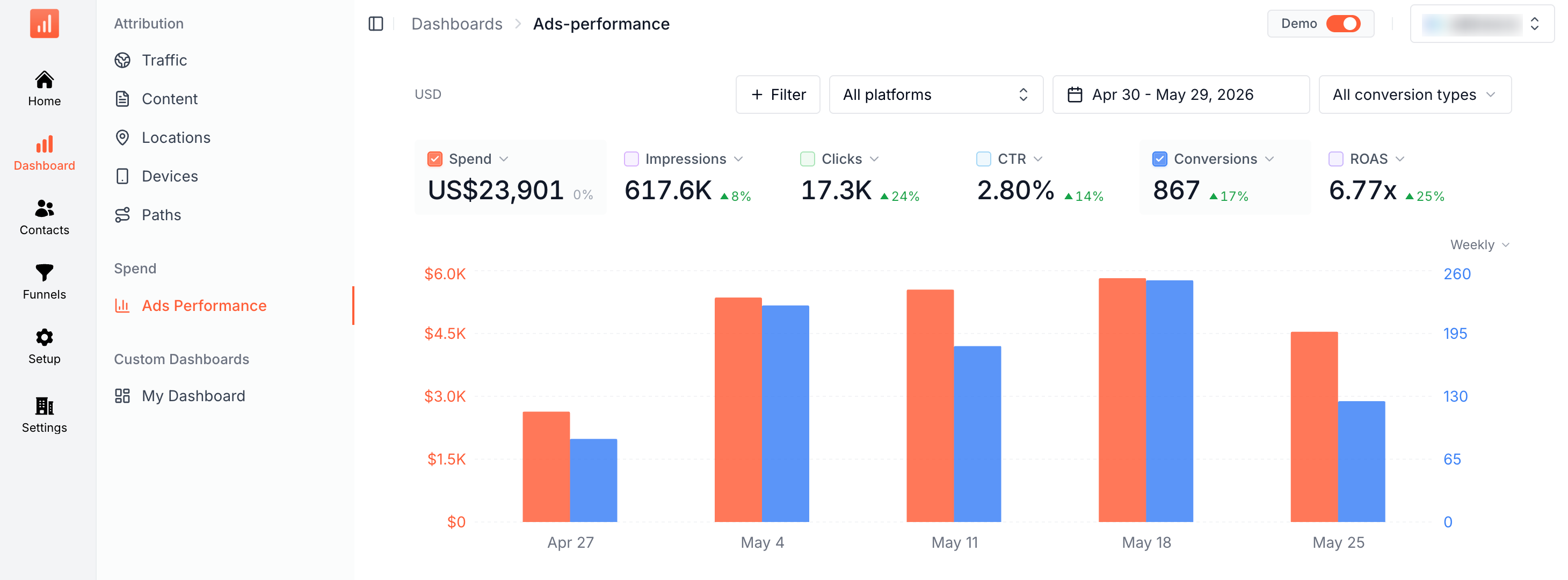The height and width of the screenshot is (580, 1568).
Task: Open the Funnels icon
Action: pyautogui.click(x=45, y=273)
